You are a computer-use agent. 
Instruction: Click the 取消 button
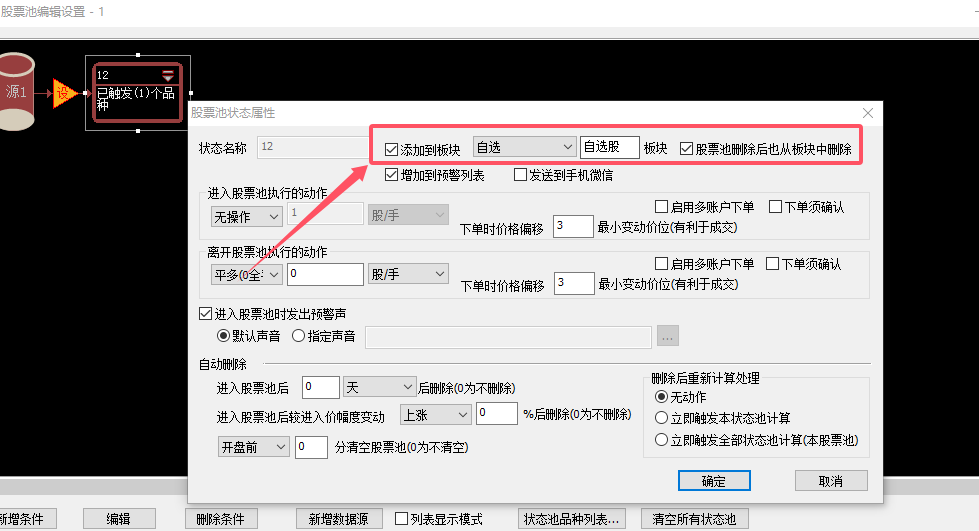[831, 481]
